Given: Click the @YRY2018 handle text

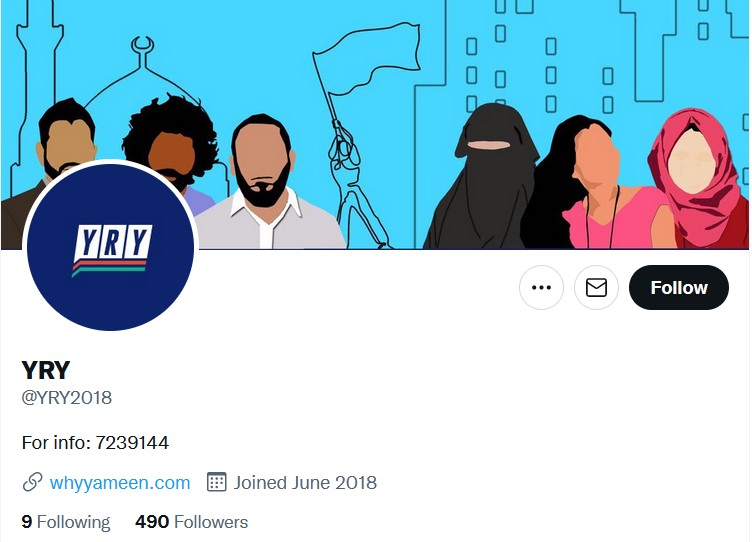Looking at the screenshot, I should pos(67,398).
